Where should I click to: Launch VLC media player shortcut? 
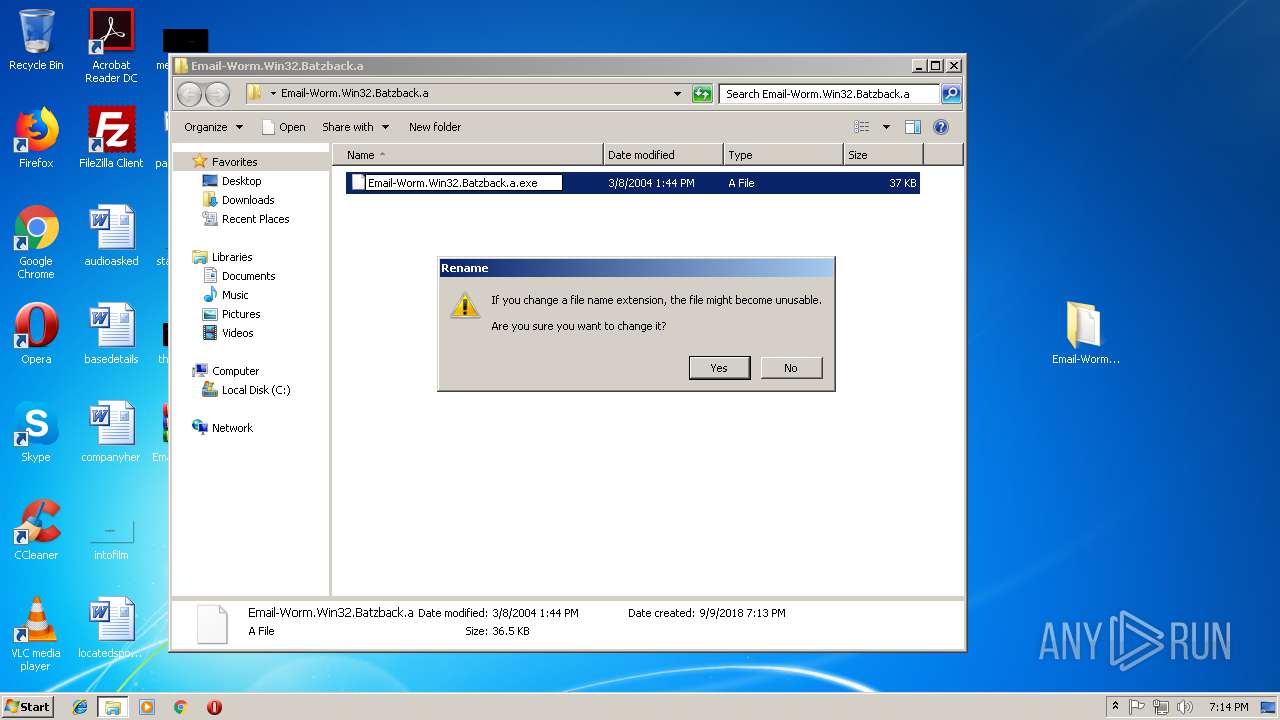pyautogui.click(x=36, y=634)
